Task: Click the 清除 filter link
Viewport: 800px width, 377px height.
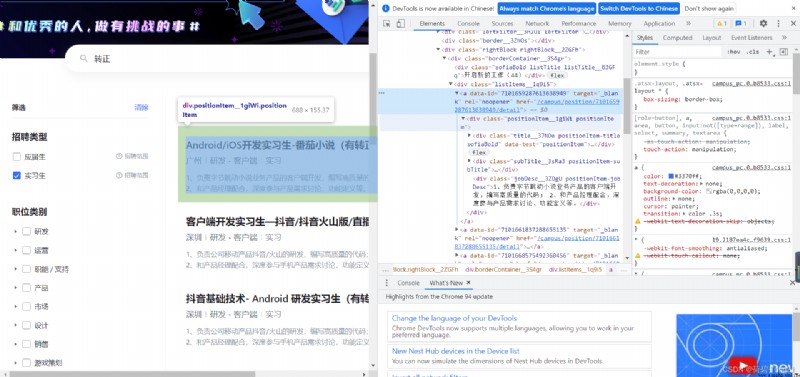Action: click(141, 108)
